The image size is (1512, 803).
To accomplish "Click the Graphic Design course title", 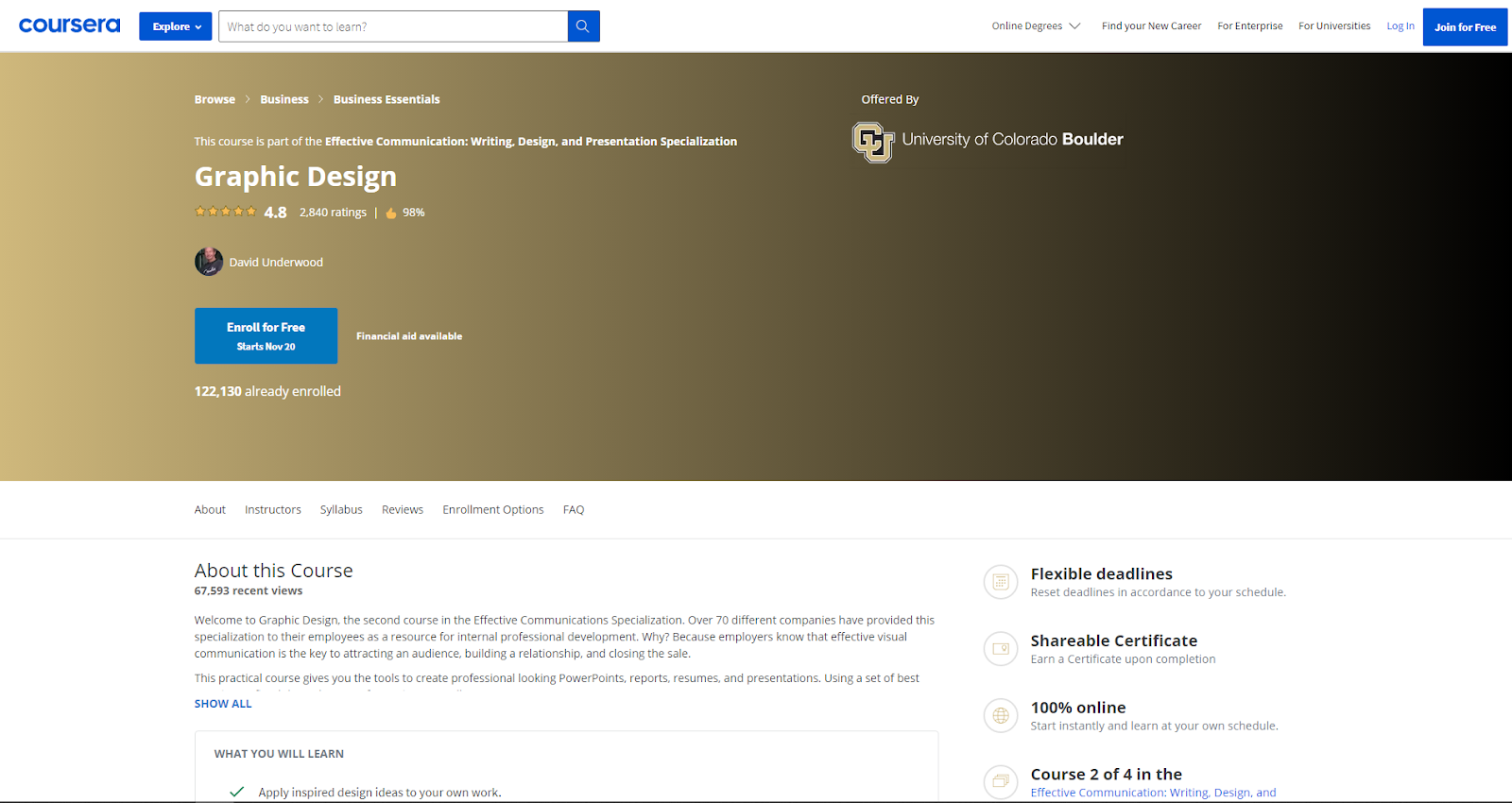I will tap(296, 177).
